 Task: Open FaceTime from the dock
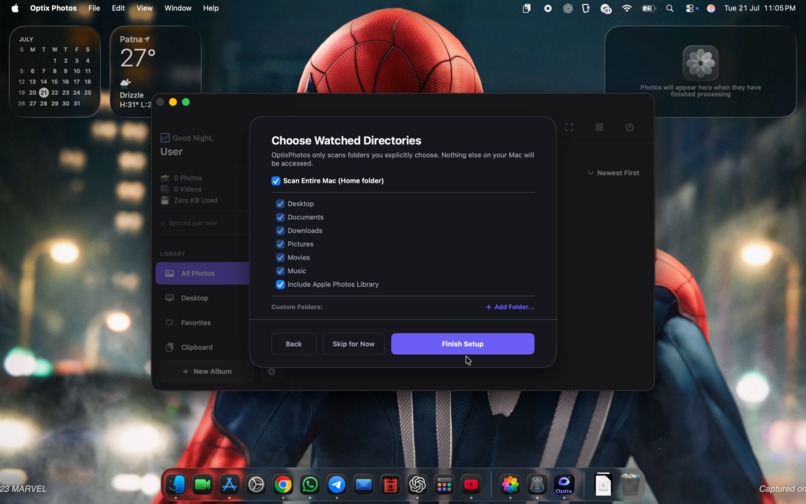pyautogui.click(x=203, y=484)
